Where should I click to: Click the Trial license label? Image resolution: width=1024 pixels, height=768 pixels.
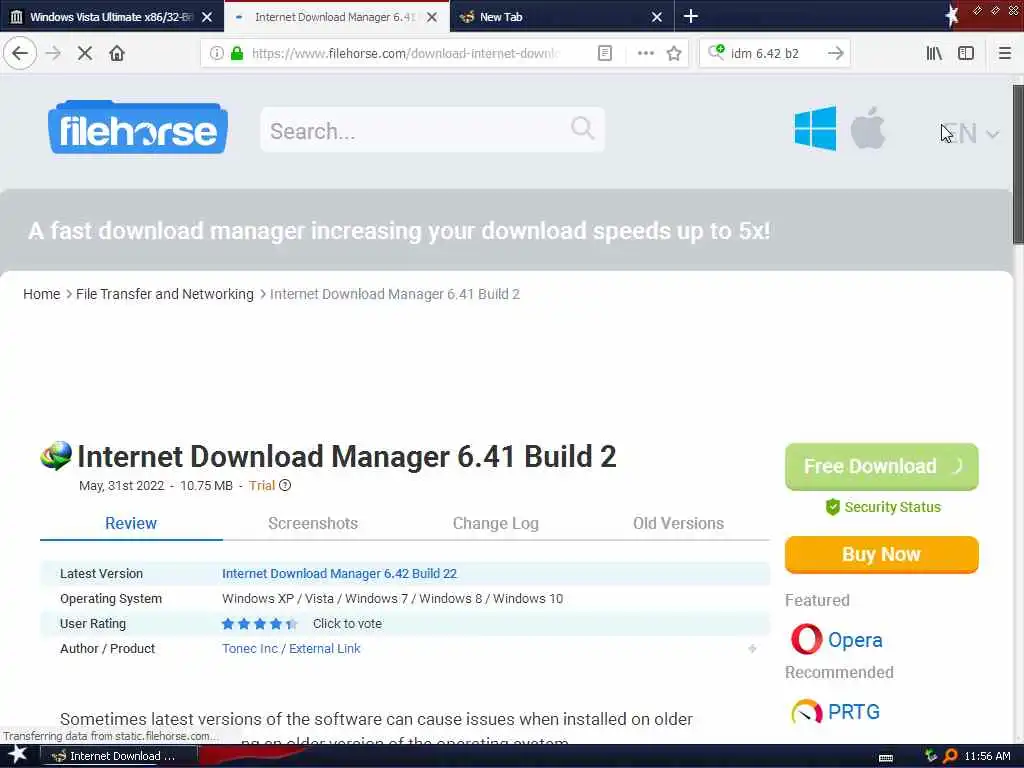[x=261, y=485]
